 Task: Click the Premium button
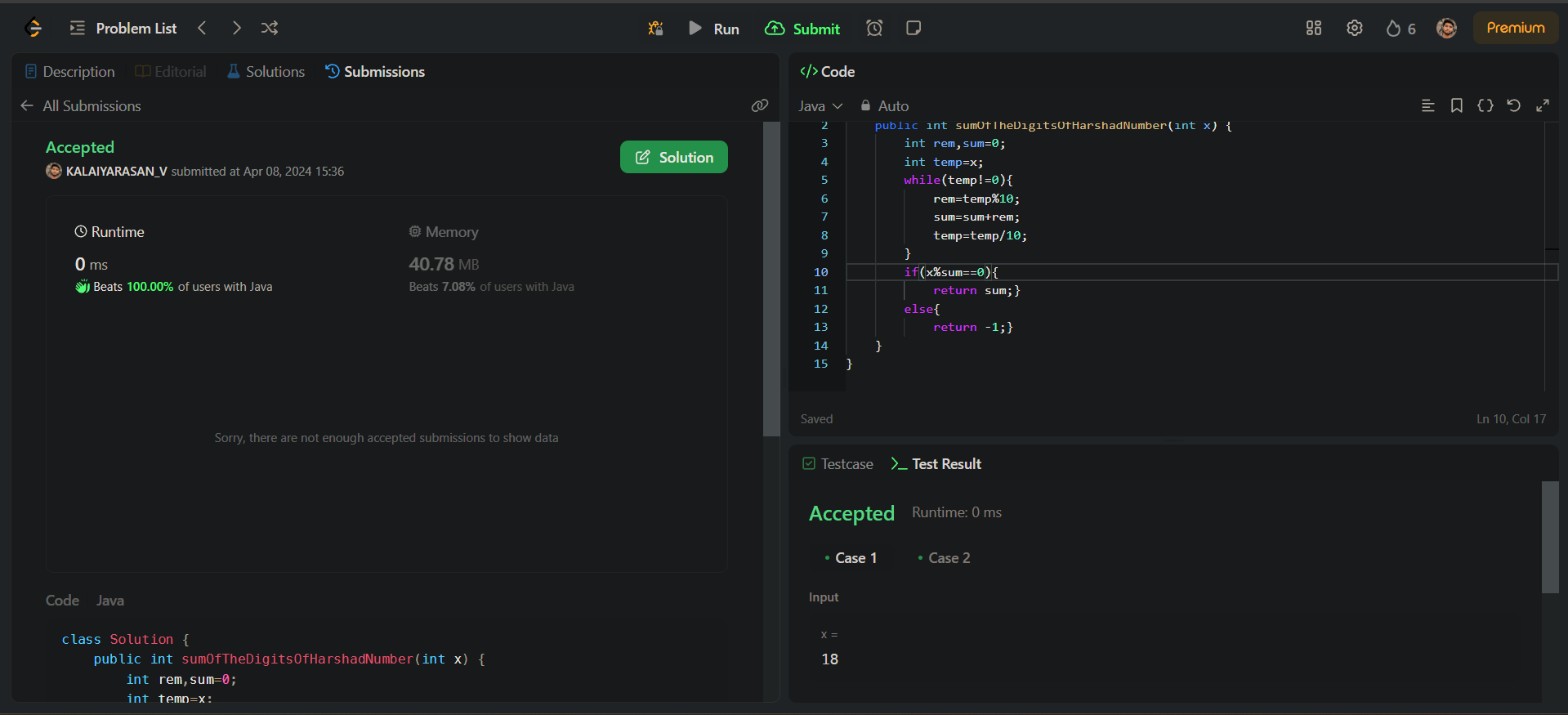tap(1516, 28)
